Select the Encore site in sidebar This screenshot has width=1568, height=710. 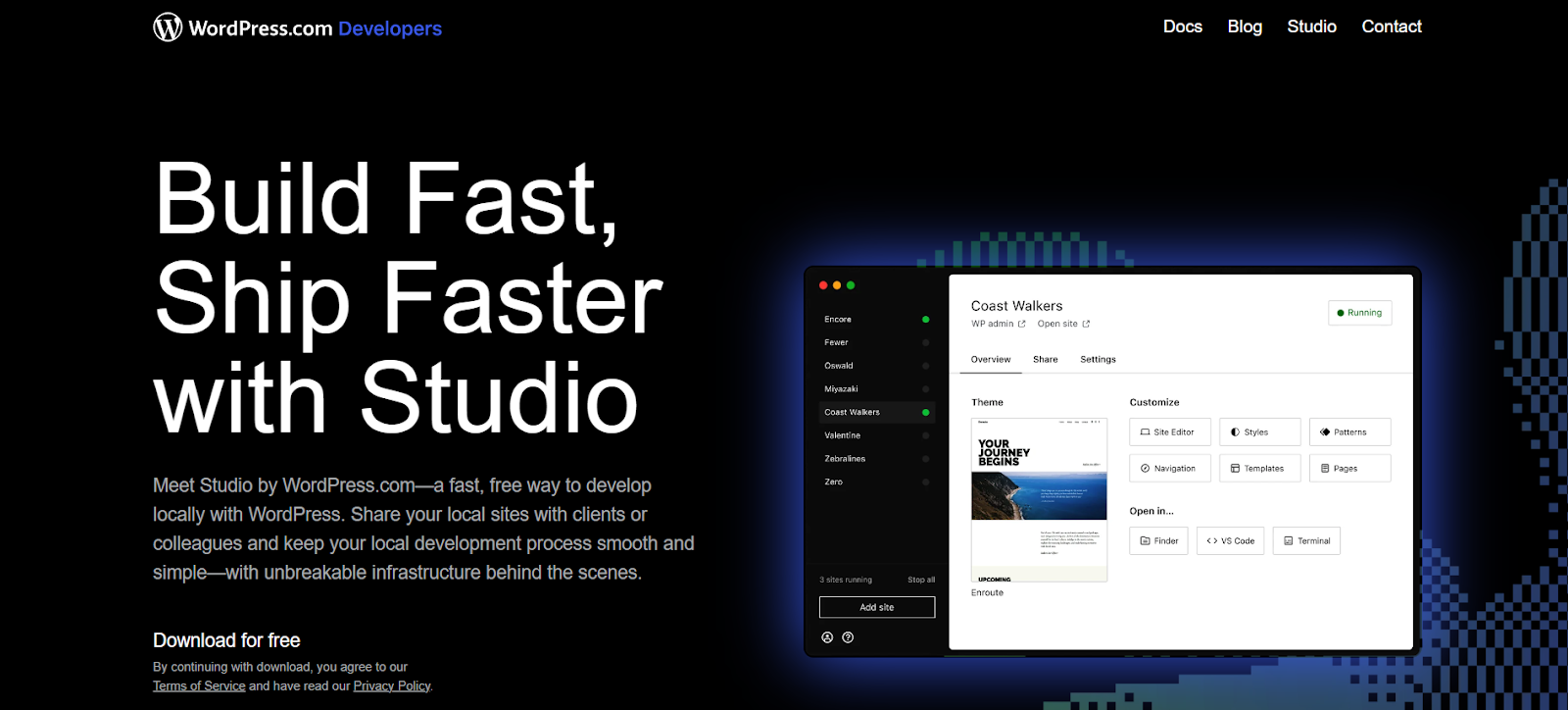click(877, 320)
